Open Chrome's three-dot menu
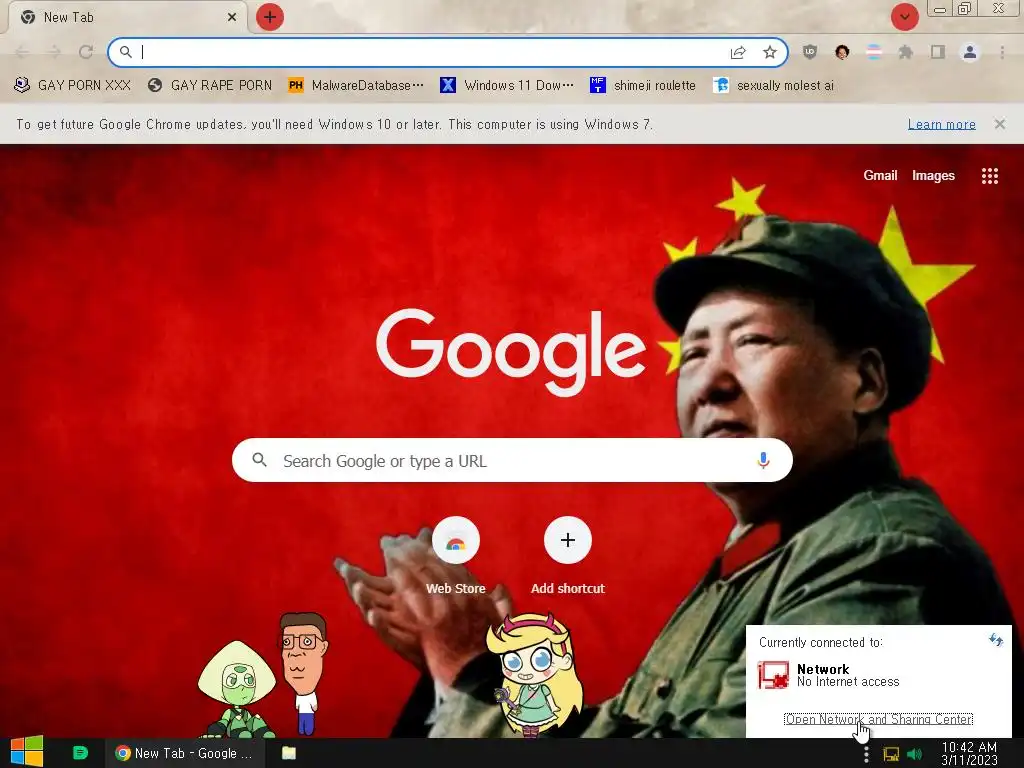 (1002, 52)
